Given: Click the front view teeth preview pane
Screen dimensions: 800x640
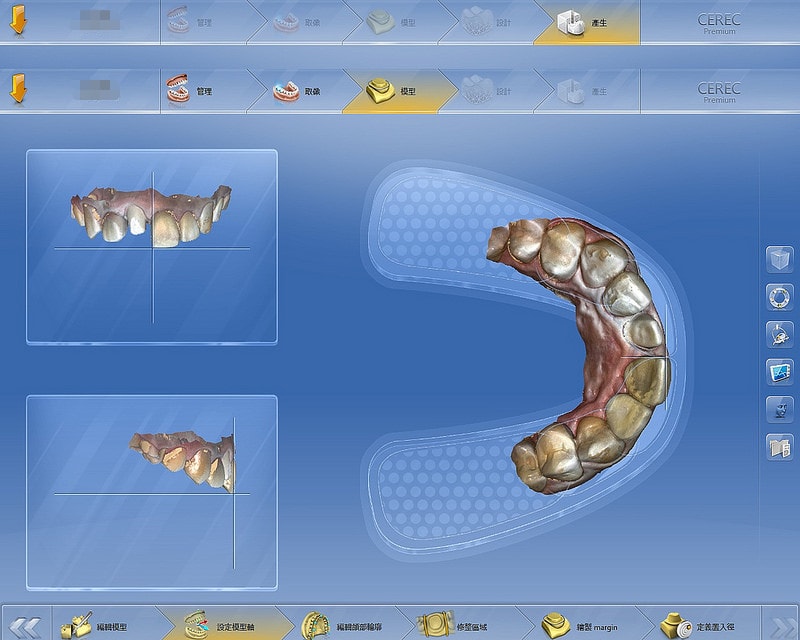Looking at the screenshot, I should (152, 246).
